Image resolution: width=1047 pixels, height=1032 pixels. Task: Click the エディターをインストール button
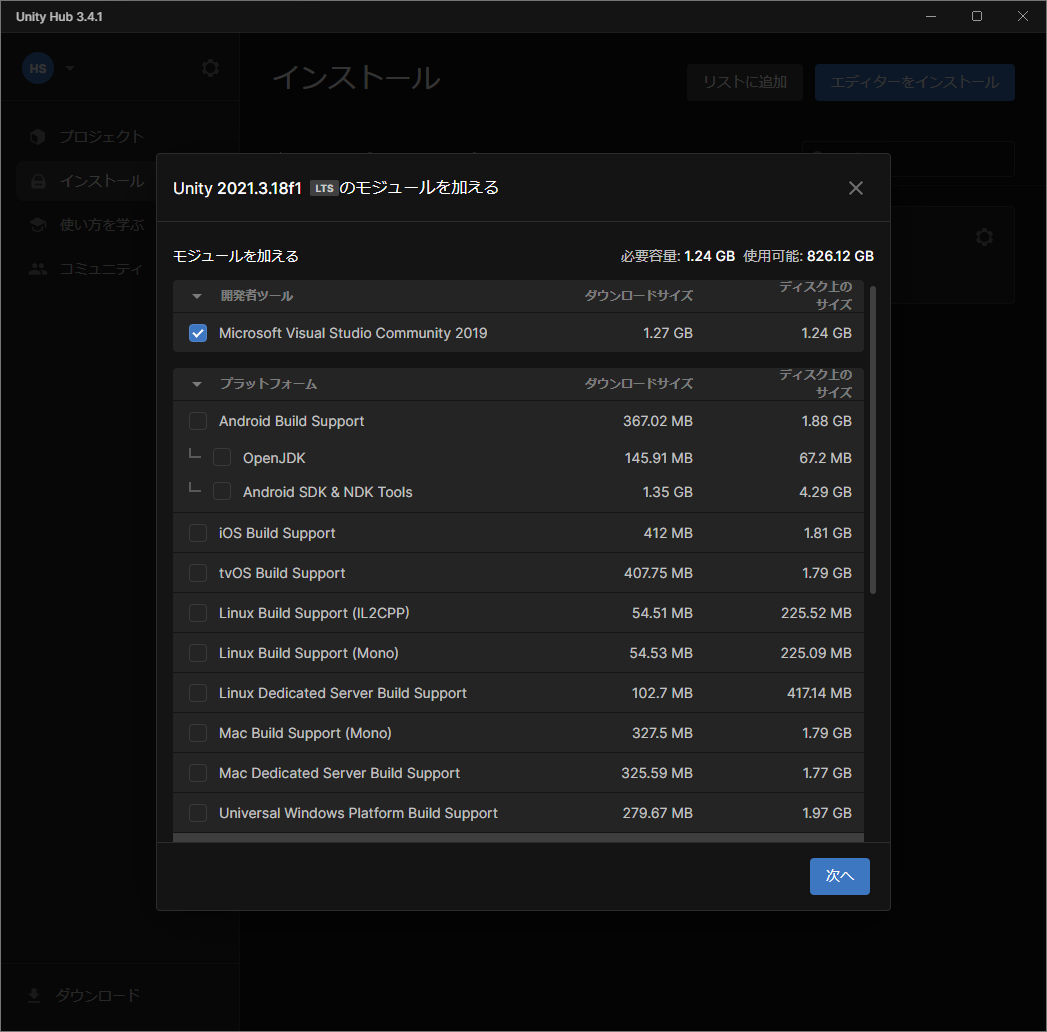click(914, 82)
